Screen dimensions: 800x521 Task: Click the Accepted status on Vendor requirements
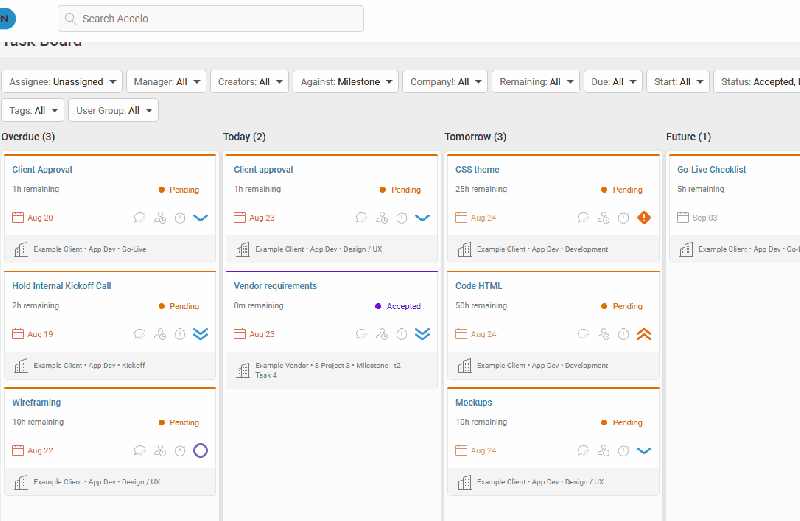(x=398, y=306)
